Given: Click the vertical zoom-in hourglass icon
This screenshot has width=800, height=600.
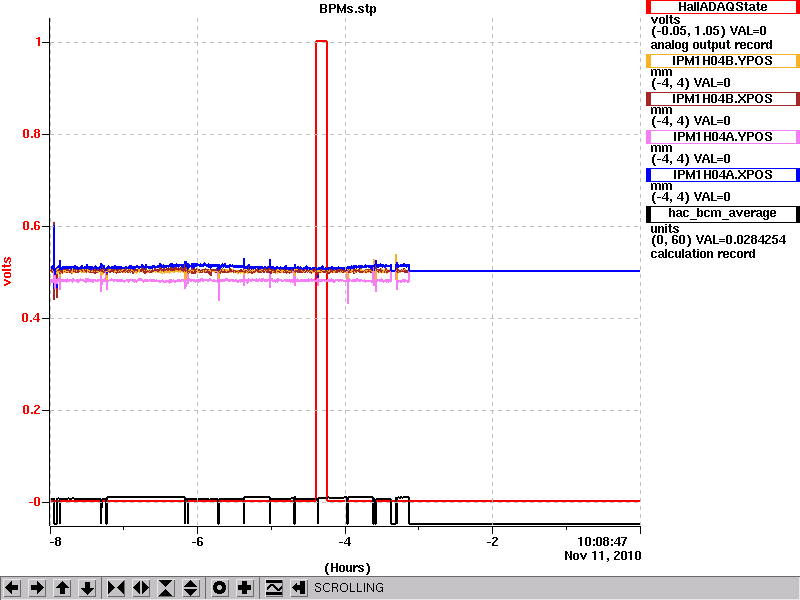Looking at the screenshot, I should [166, 588].
